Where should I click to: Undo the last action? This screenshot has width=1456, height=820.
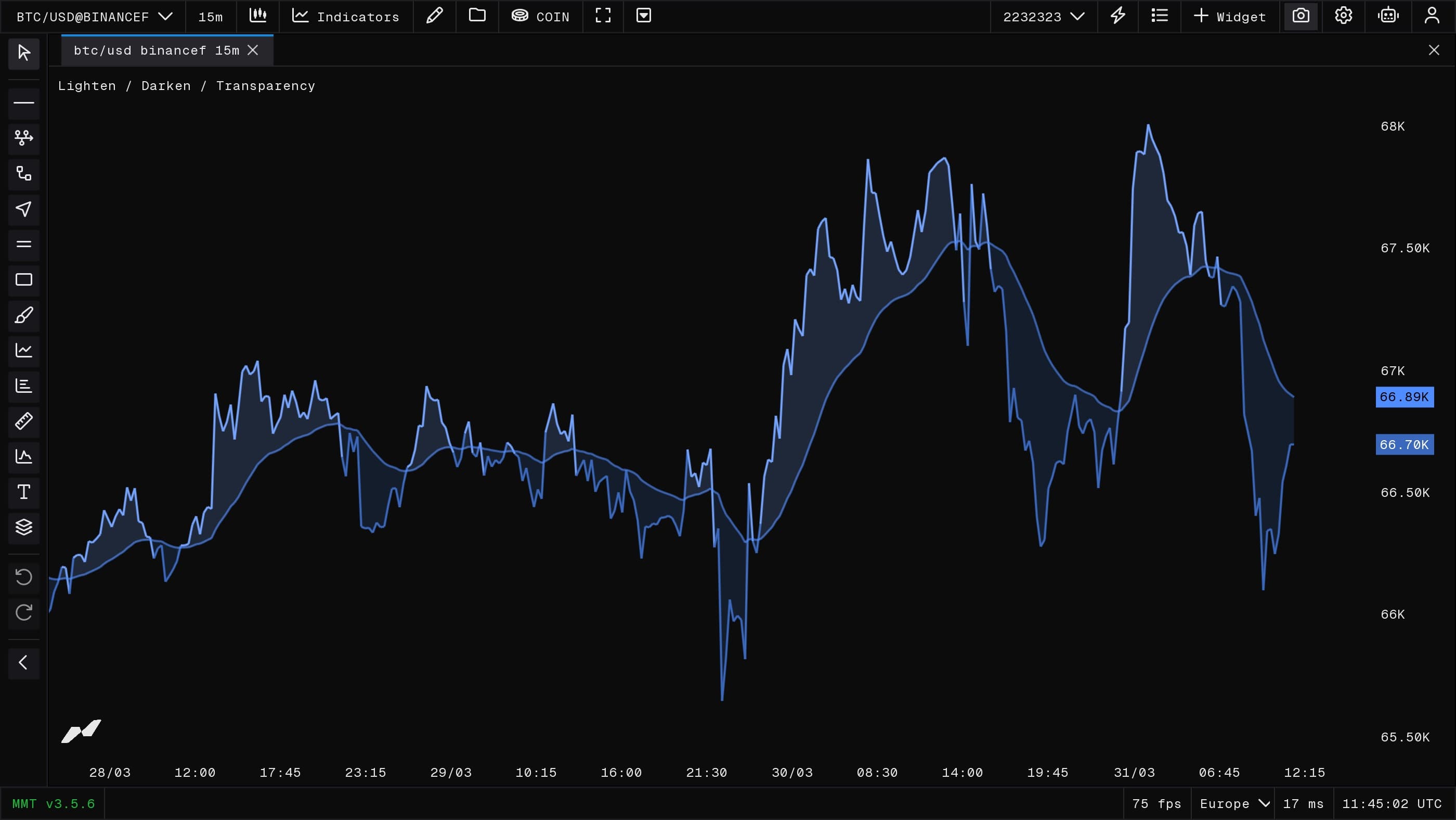click(x=24, y=577)
